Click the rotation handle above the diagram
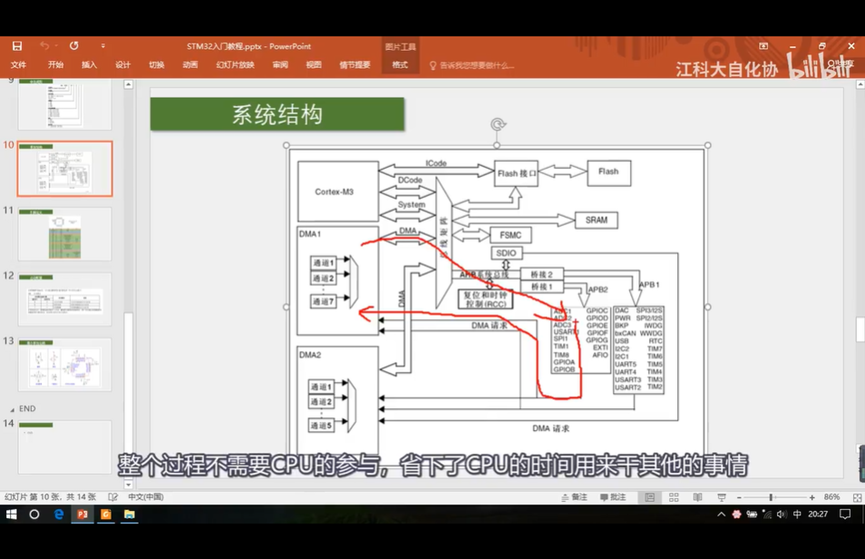The width and height of the screenshot is (865, 559). click(498, 124)
